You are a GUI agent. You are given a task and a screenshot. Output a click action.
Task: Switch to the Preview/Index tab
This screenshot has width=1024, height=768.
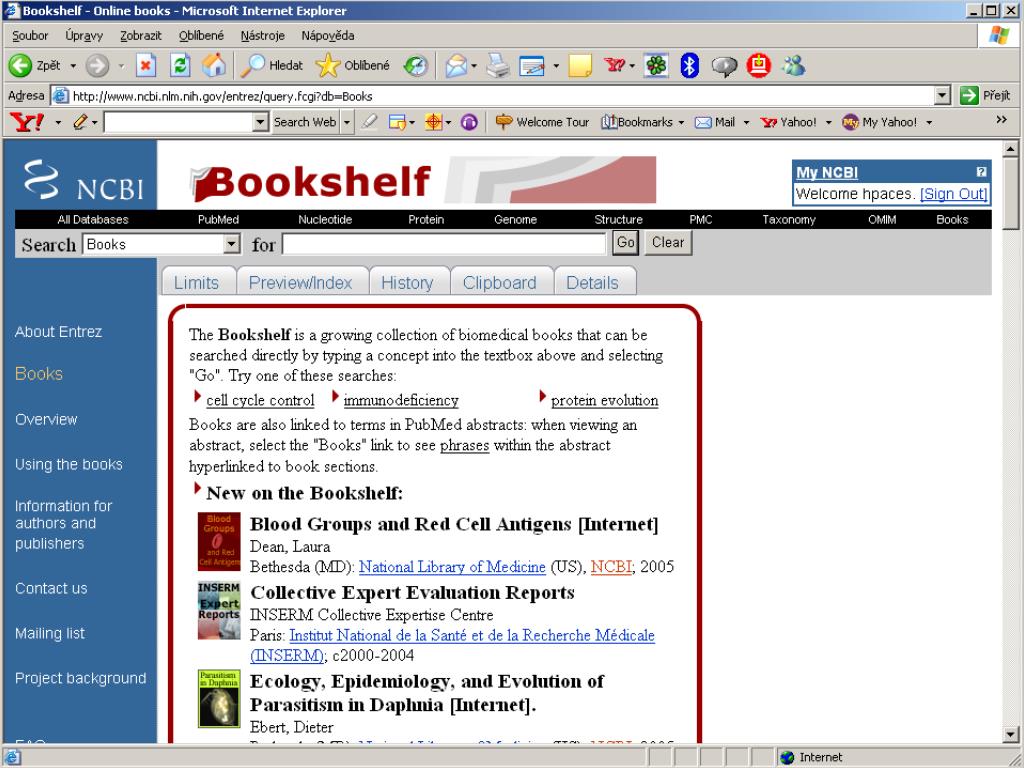[302, 282]
